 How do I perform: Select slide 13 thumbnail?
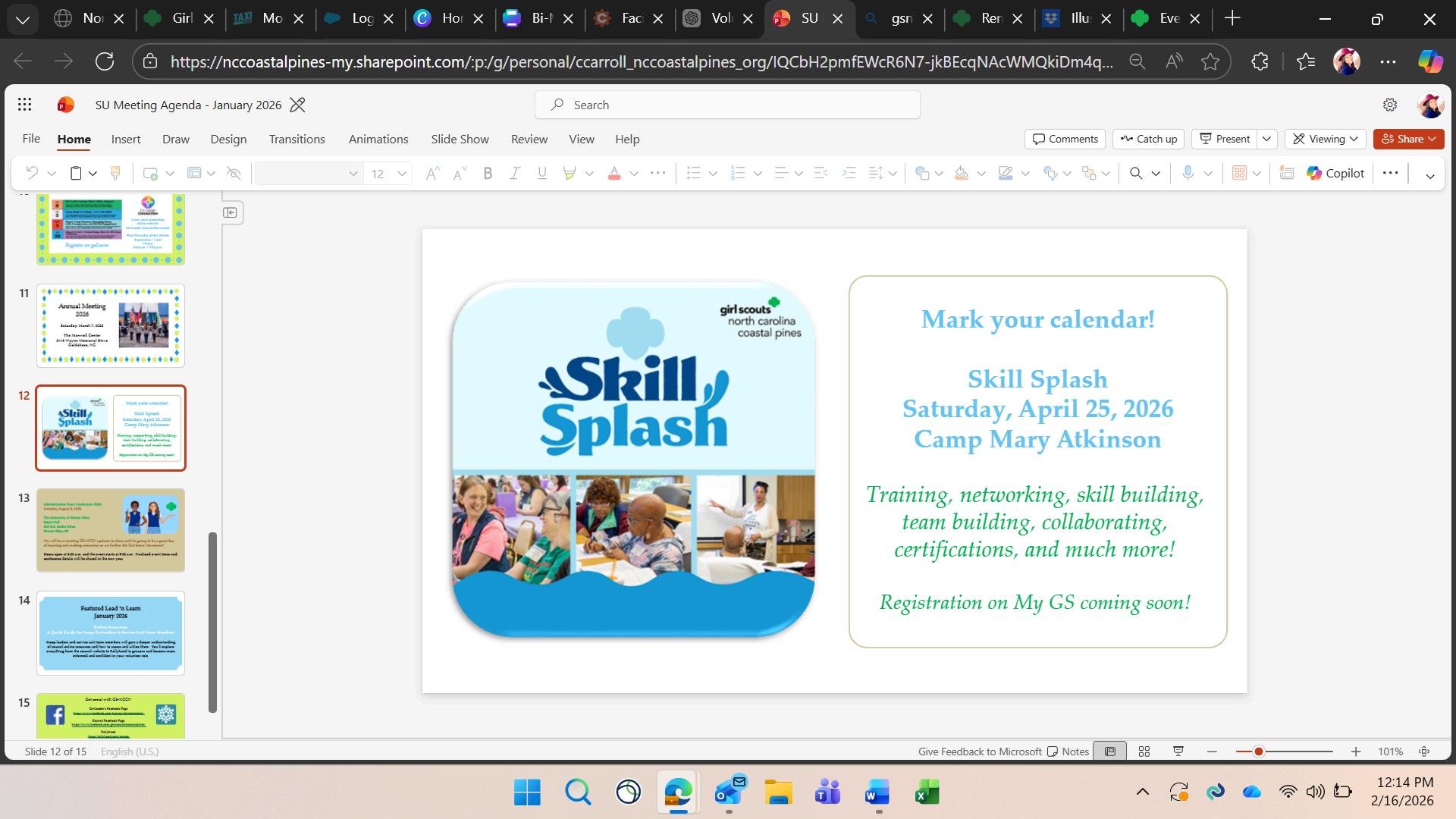(x=111, y=530)
